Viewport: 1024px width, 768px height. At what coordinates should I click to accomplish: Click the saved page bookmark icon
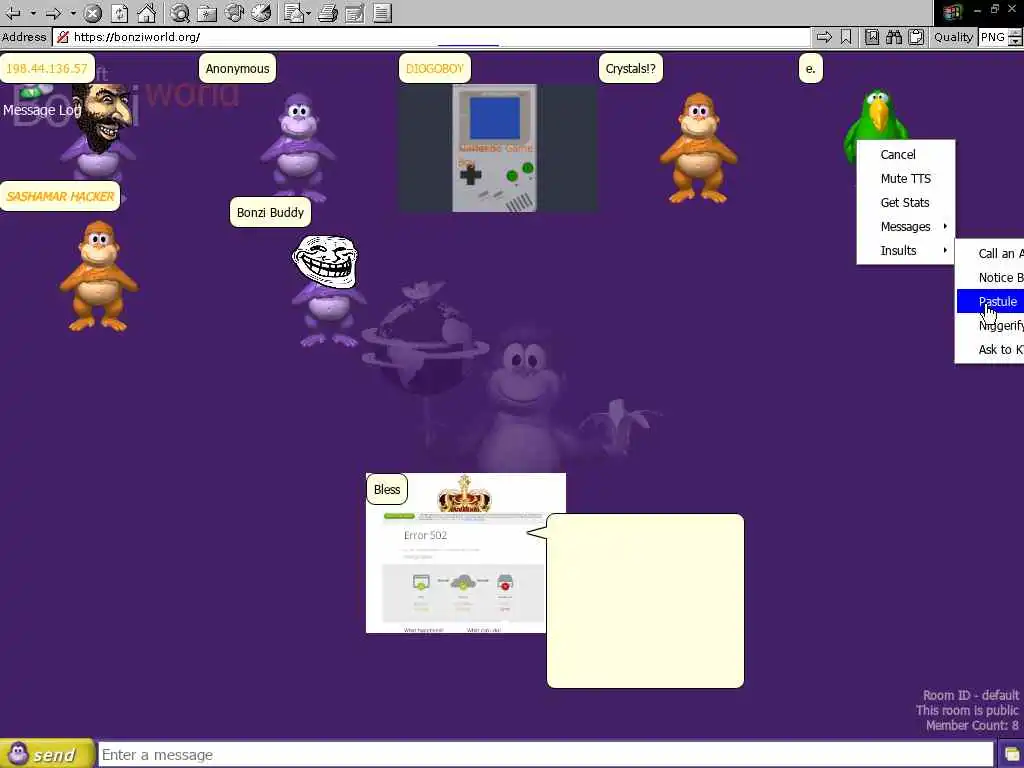[872, 37]
